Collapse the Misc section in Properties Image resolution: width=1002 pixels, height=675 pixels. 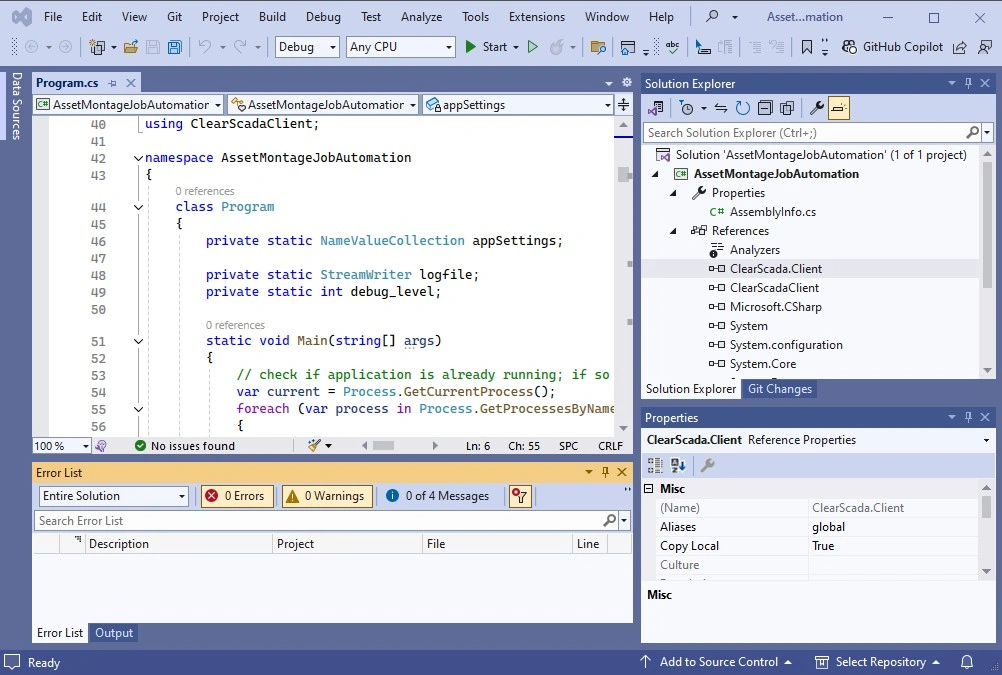coord(649,488)
